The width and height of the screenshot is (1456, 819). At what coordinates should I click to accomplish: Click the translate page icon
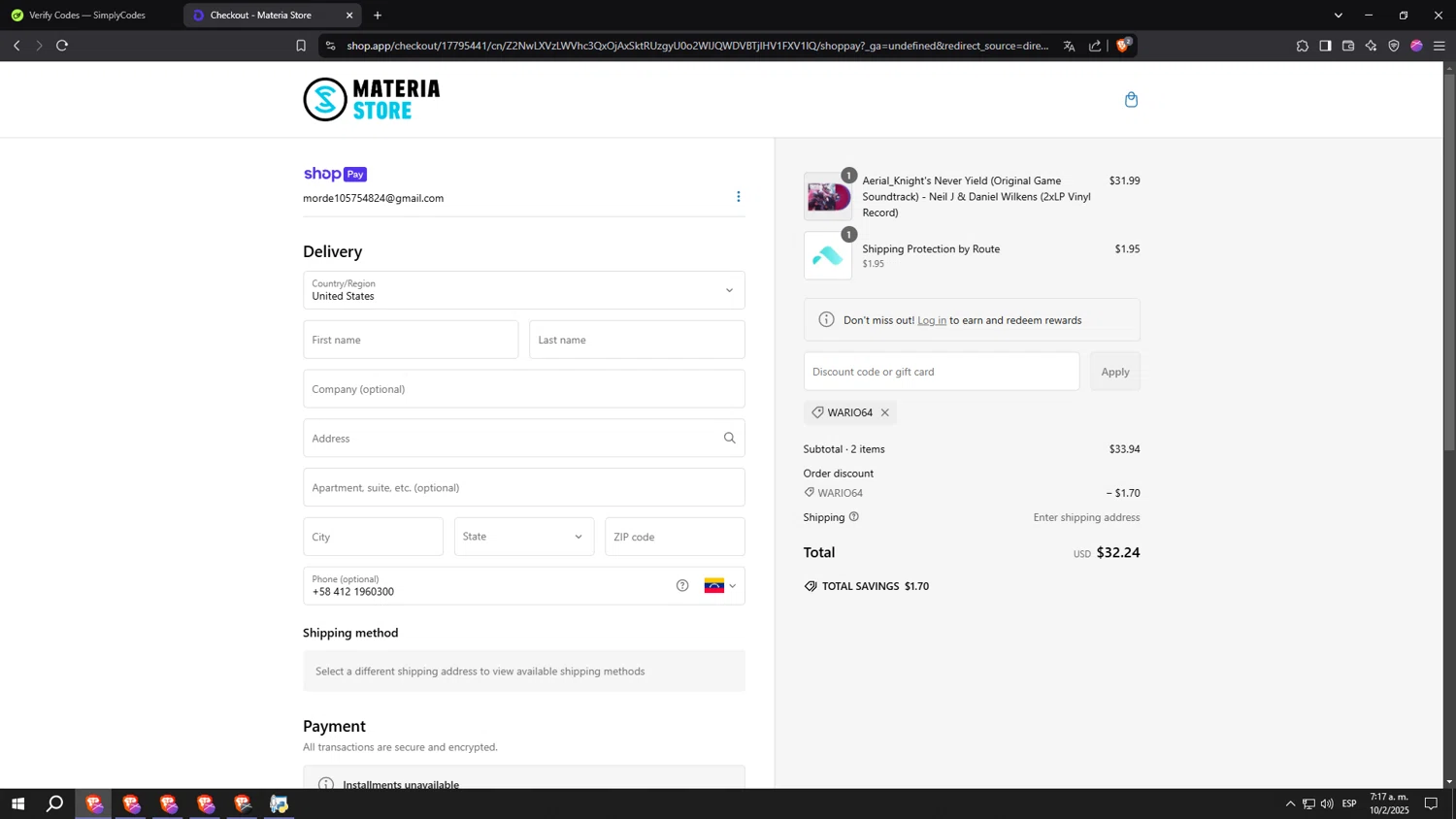click(x=1069, y=46)
